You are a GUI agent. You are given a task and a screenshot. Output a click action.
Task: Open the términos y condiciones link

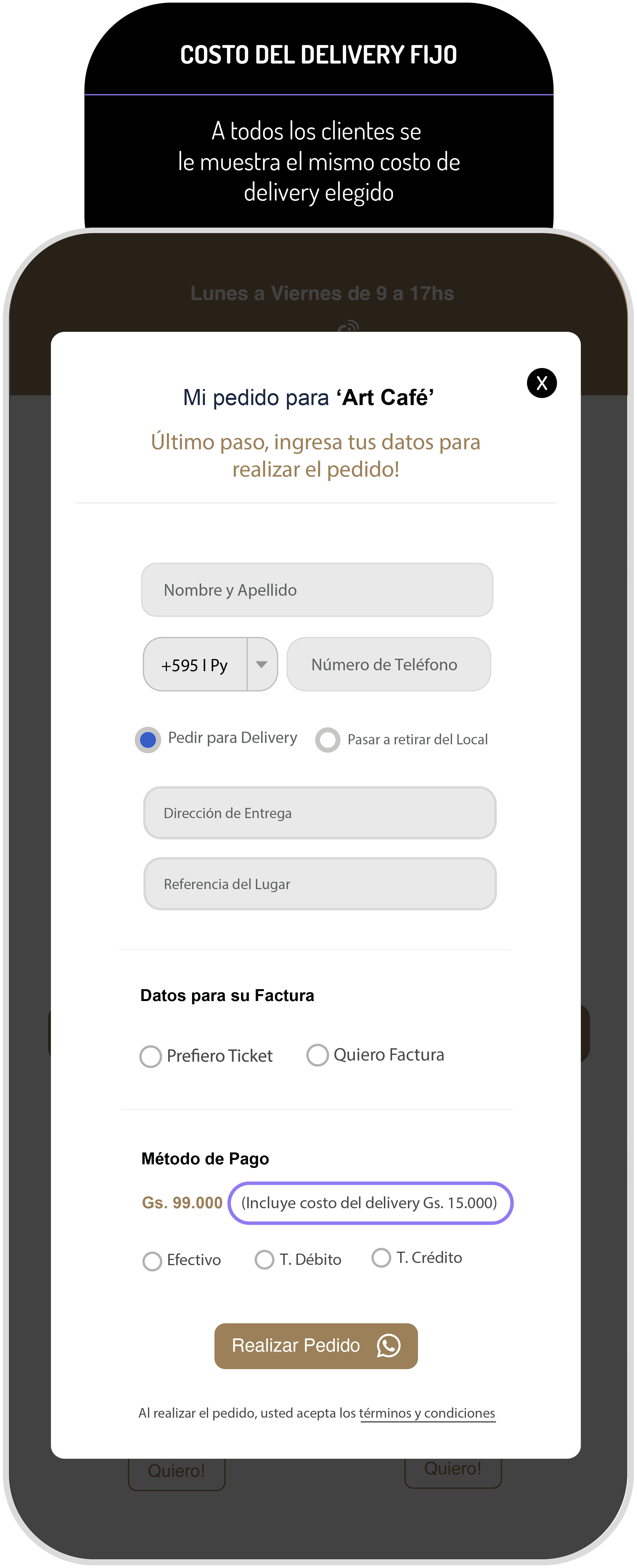pyautogui.click(x=428, y=1413)
